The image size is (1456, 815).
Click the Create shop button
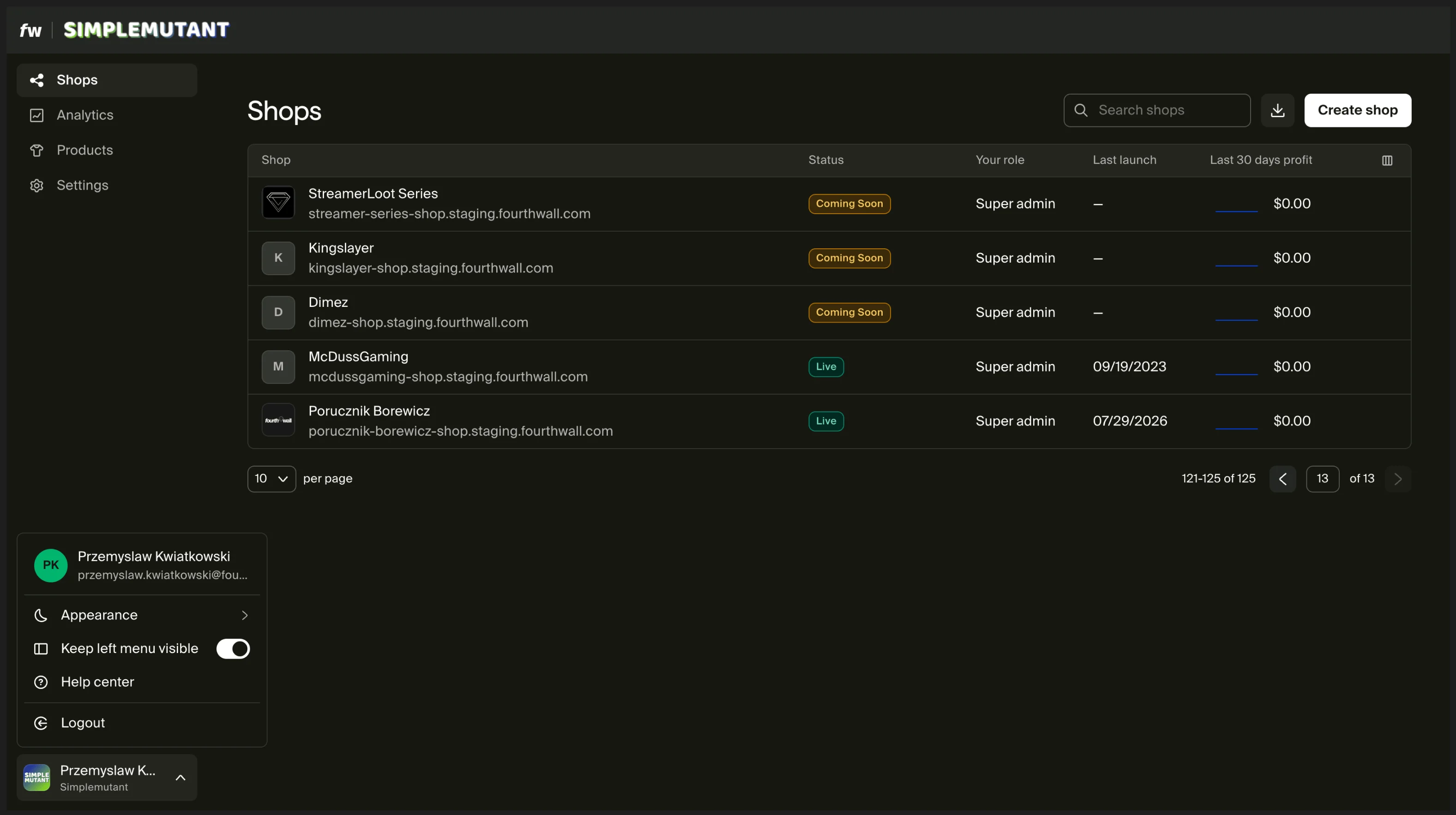click(1358, 110)
